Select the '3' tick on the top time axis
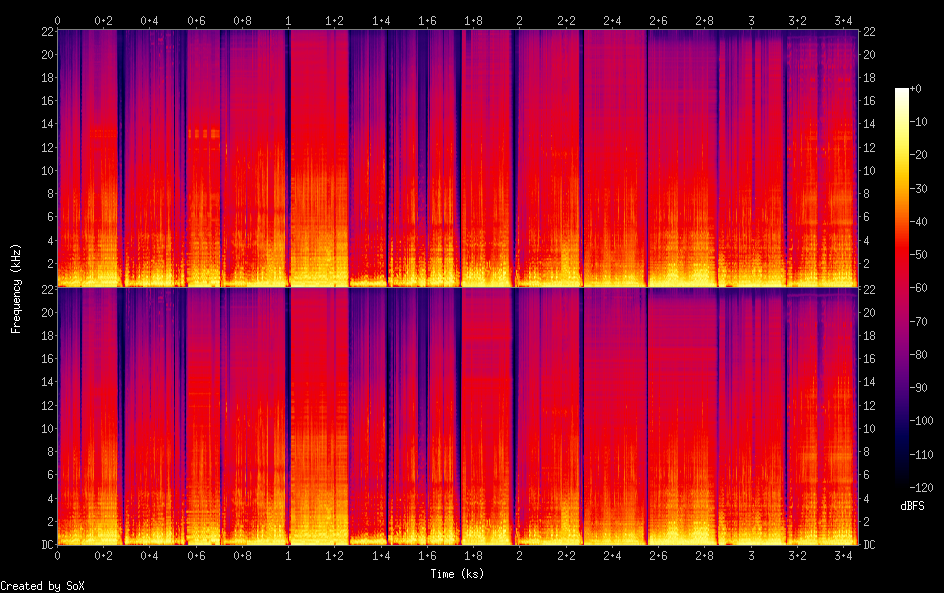The height and width of the screenshot is (593, 944). [x=750, y=20]
